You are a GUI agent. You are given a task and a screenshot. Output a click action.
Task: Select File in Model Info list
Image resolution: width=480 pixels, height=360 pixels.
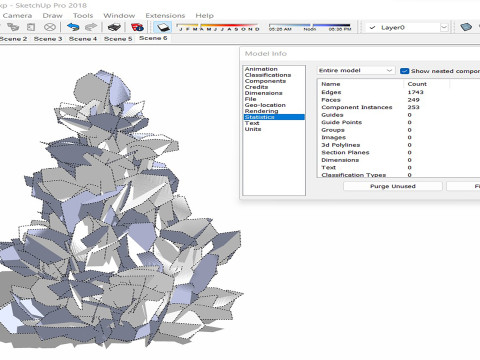point(250,99)
